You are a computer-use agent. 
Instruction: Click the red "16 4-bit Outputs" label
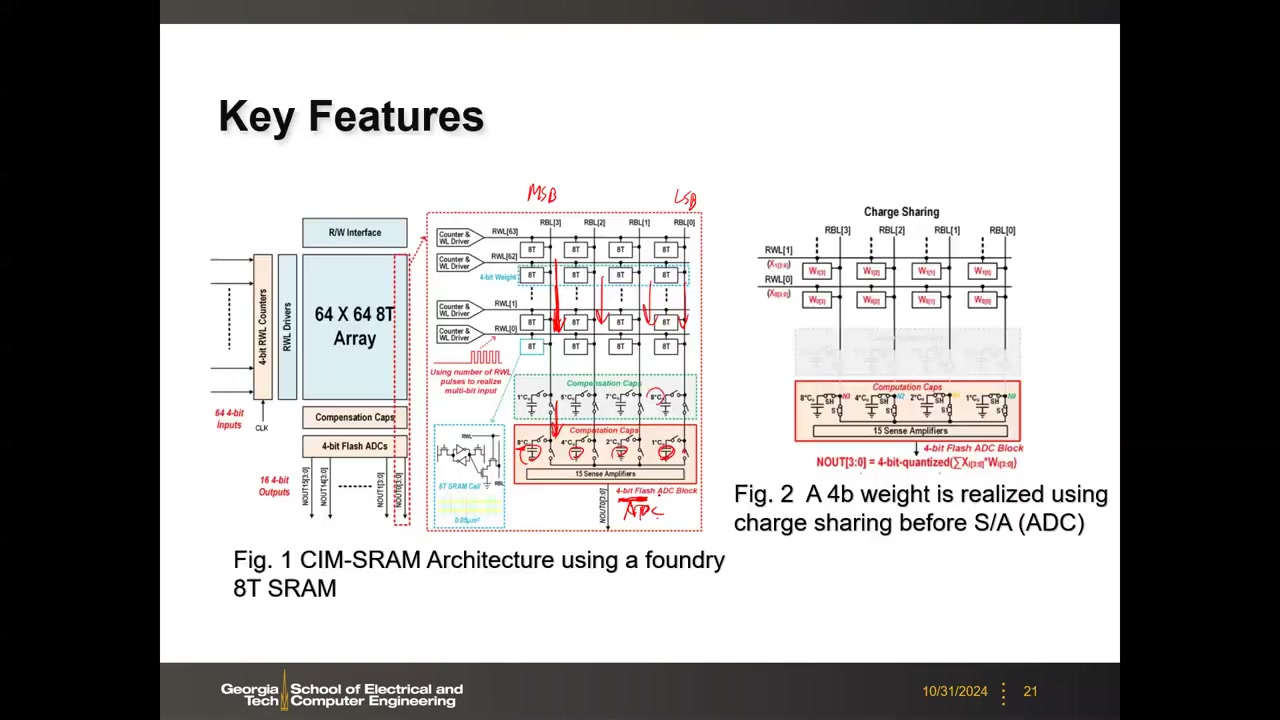(x=274, y=486)
